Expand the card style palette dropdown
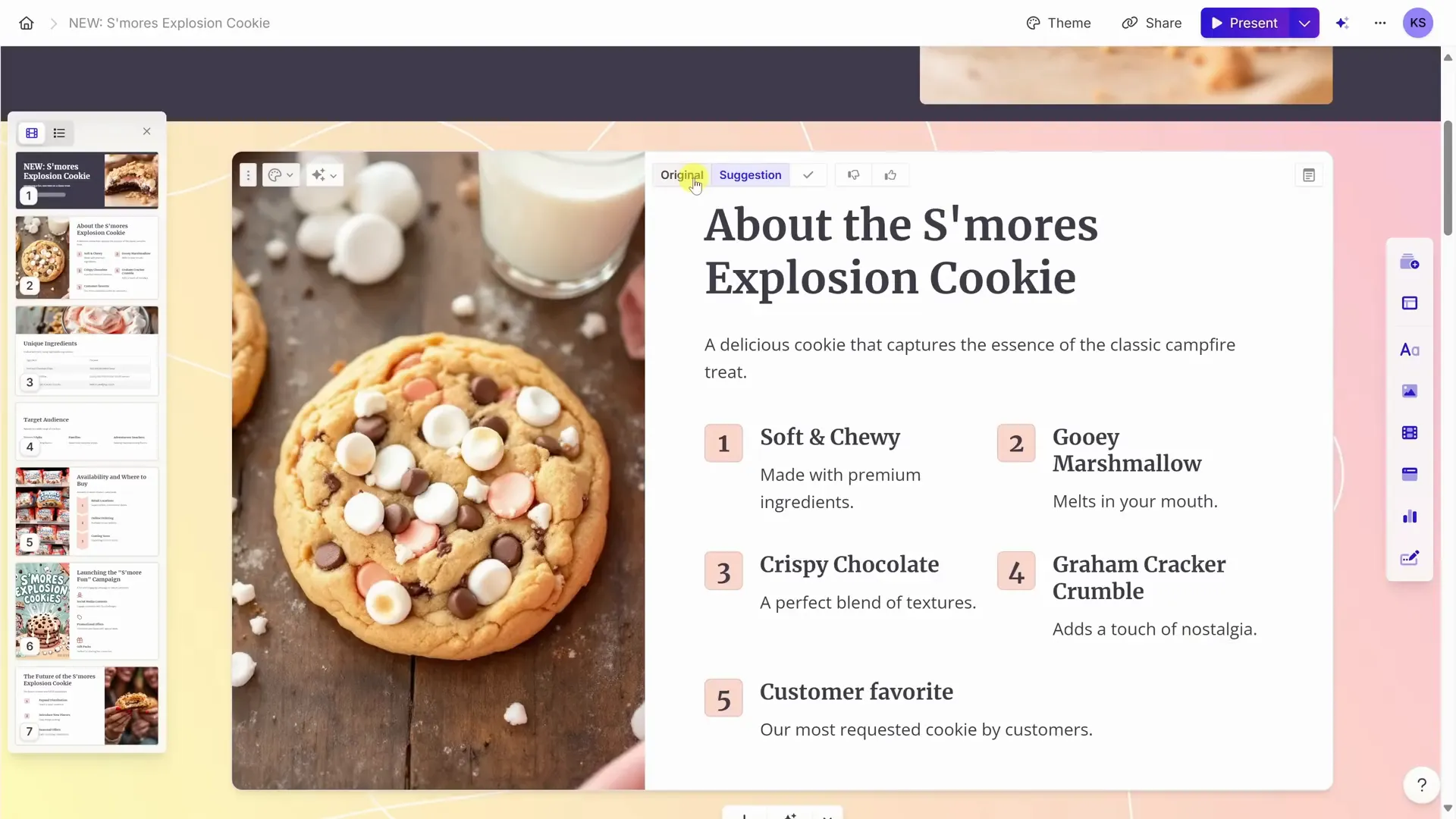Image resolution: width=1456 pixels, height=819 pixels. [x=281, y=175]
